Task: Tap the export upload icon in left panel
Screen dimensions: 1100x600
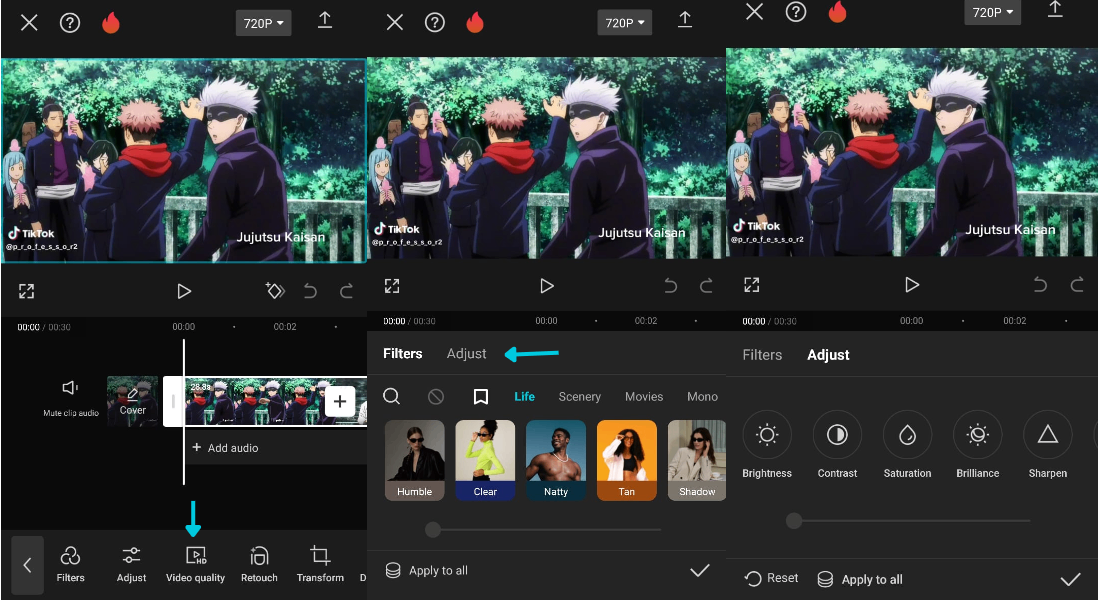Action: click(325, 20)
